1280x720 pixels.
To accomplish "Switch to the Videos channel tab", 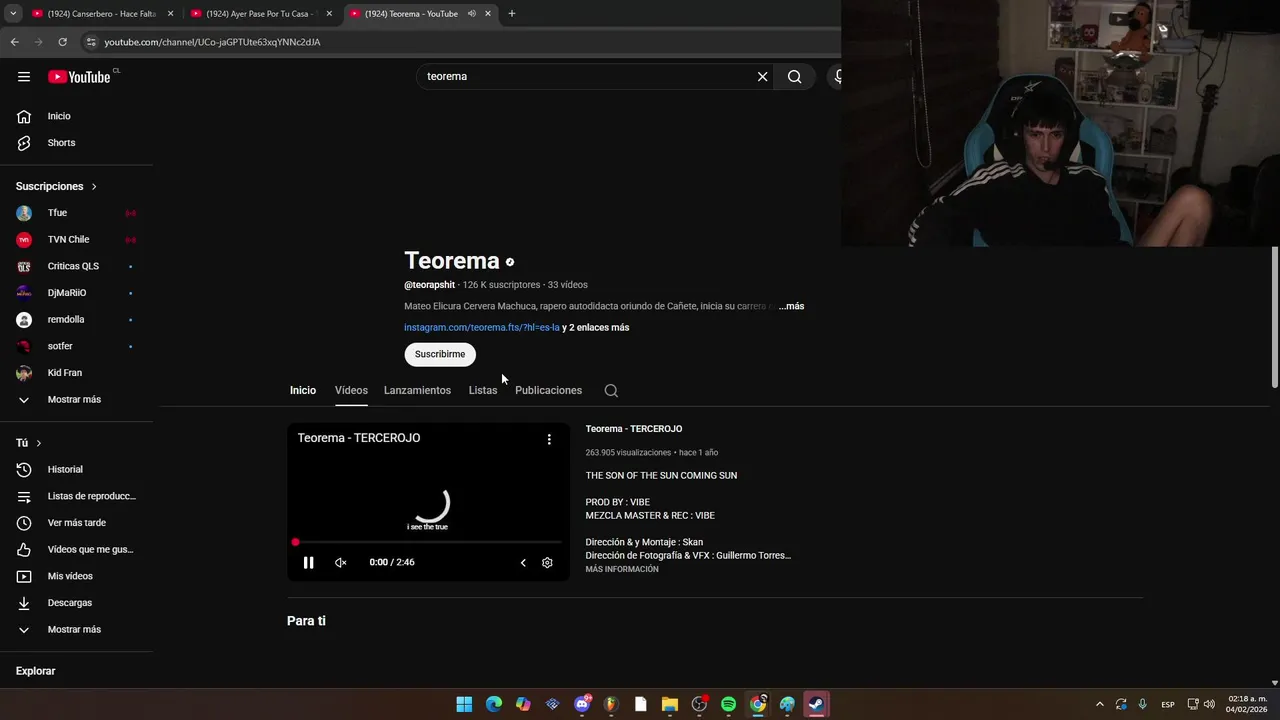I will coord(351,391).
